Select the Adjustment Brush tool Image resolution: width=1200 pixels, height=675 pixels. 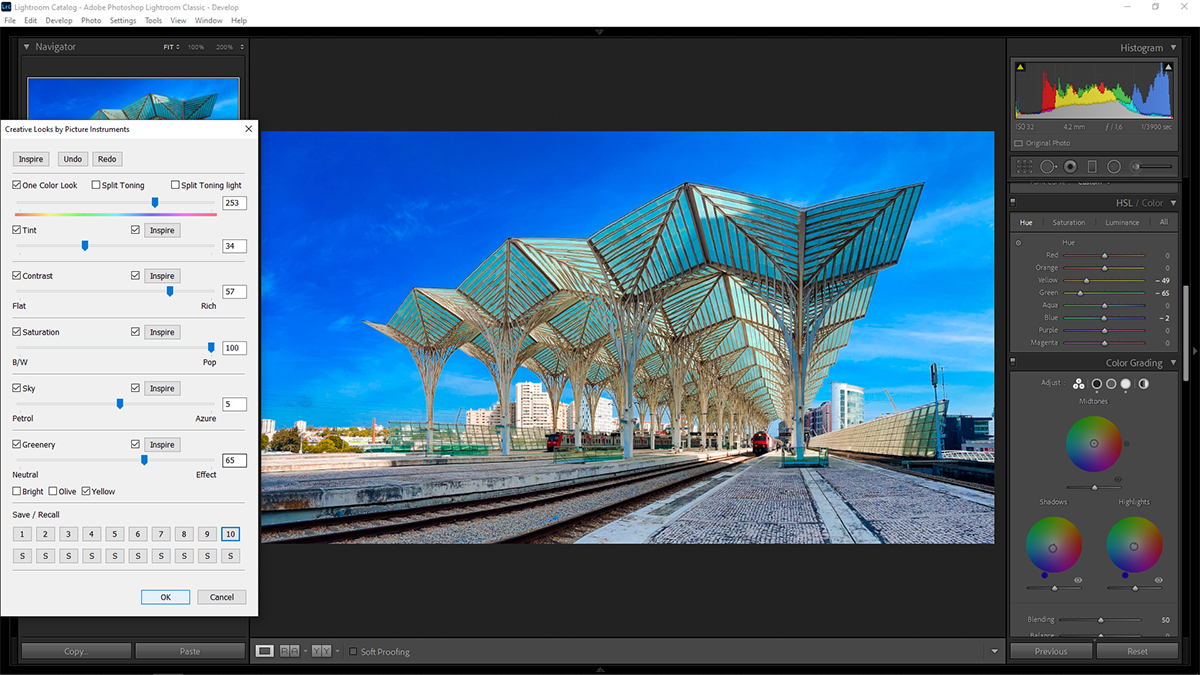coord(1135,166)
